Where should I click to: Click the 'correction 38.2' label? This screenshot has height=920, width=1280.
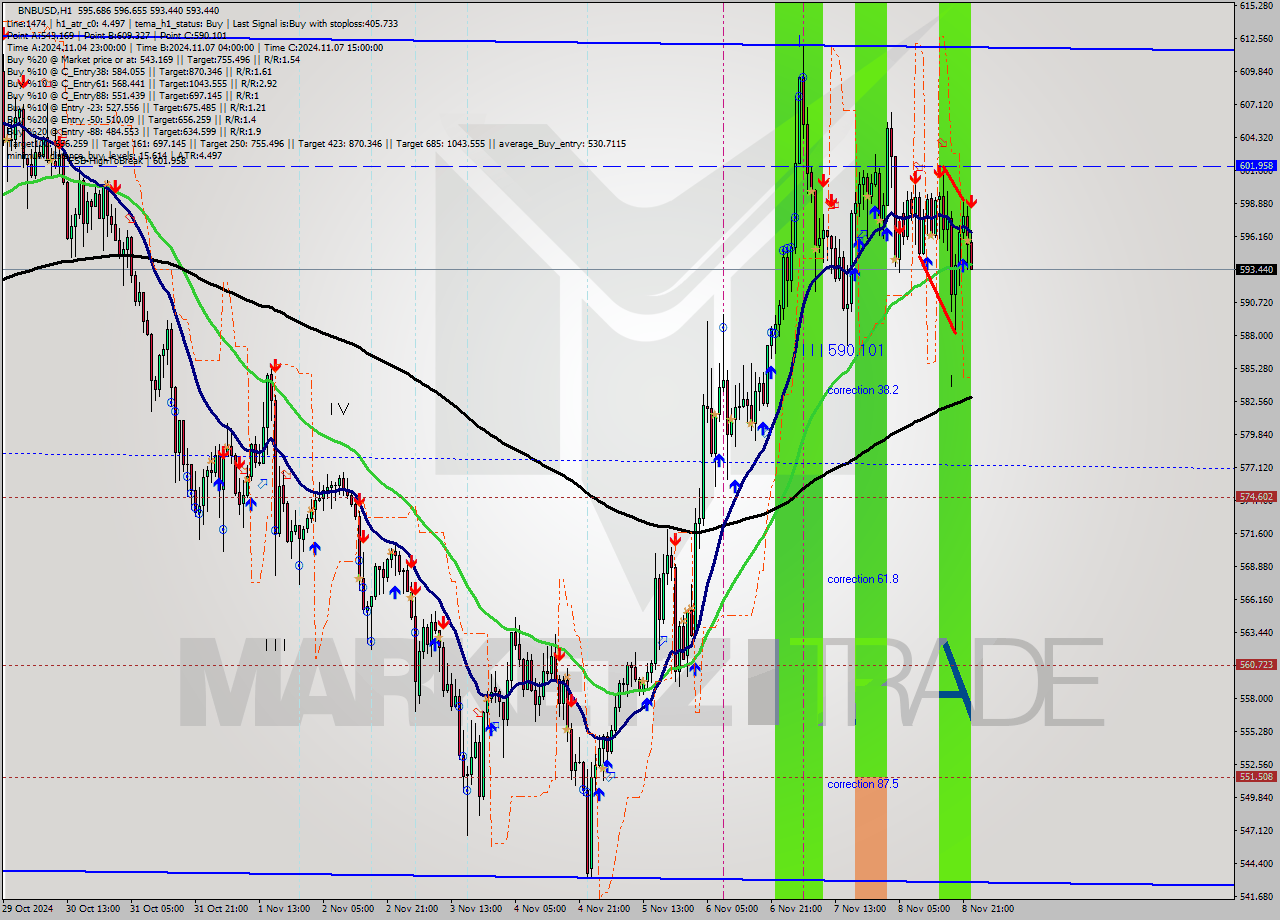(862, 390)
